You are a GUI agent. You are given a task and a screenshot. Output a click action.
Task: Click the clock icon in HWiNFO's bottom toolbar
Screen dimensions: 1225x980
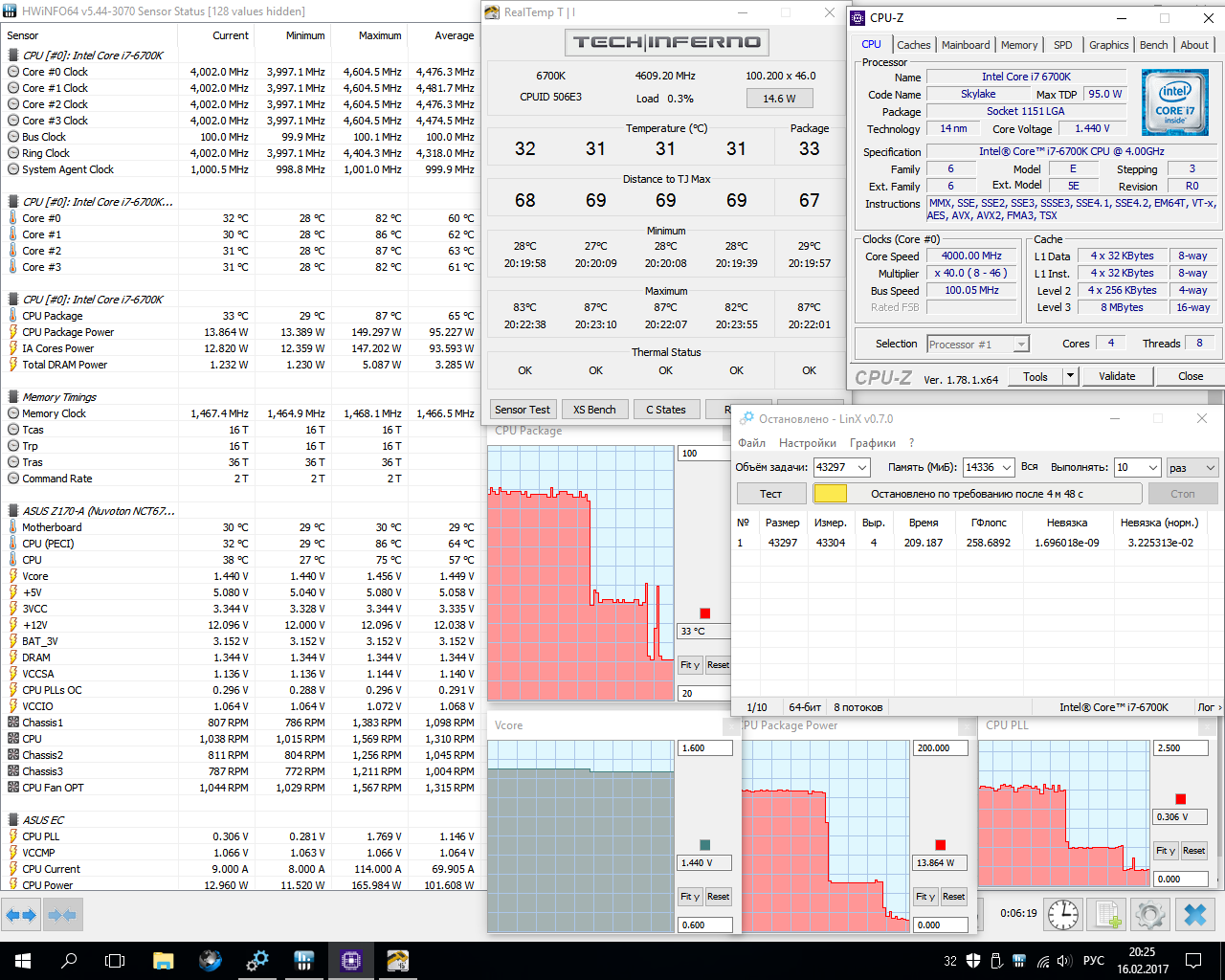tap(1063, 914)
